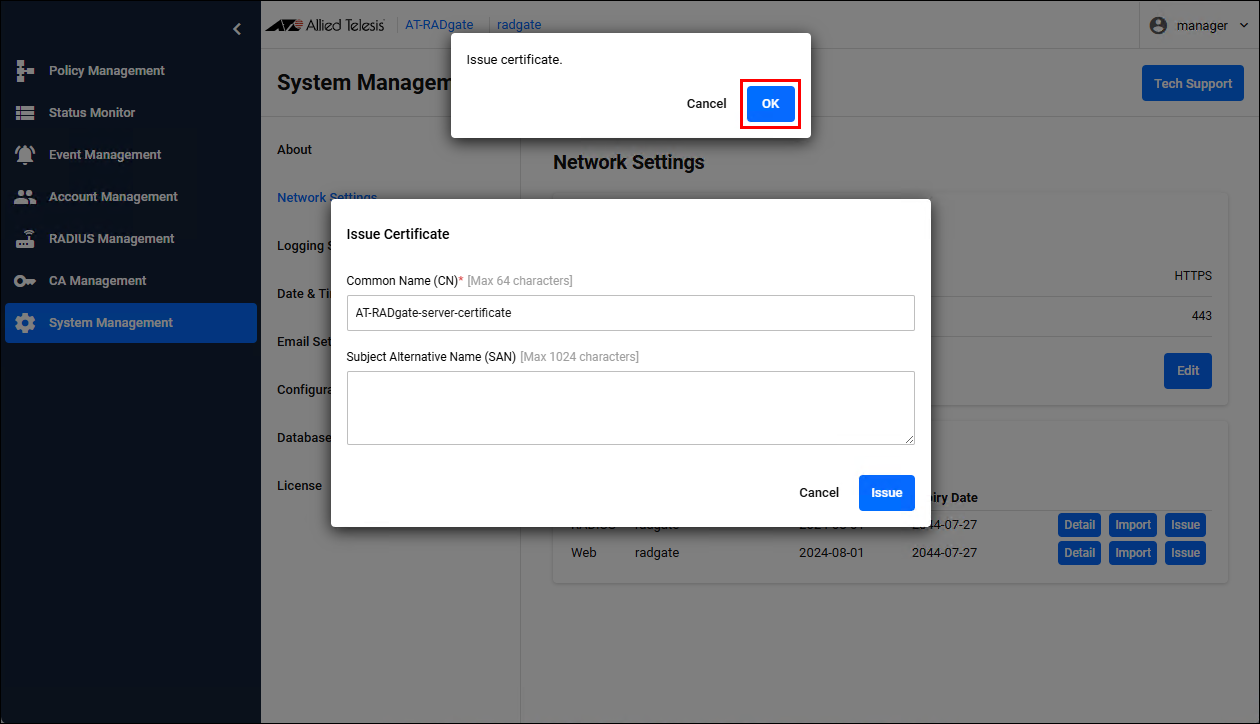Click the Status Monitor list icon
This screenshot has width=1260, height=724.
click(x=25, y=113)
